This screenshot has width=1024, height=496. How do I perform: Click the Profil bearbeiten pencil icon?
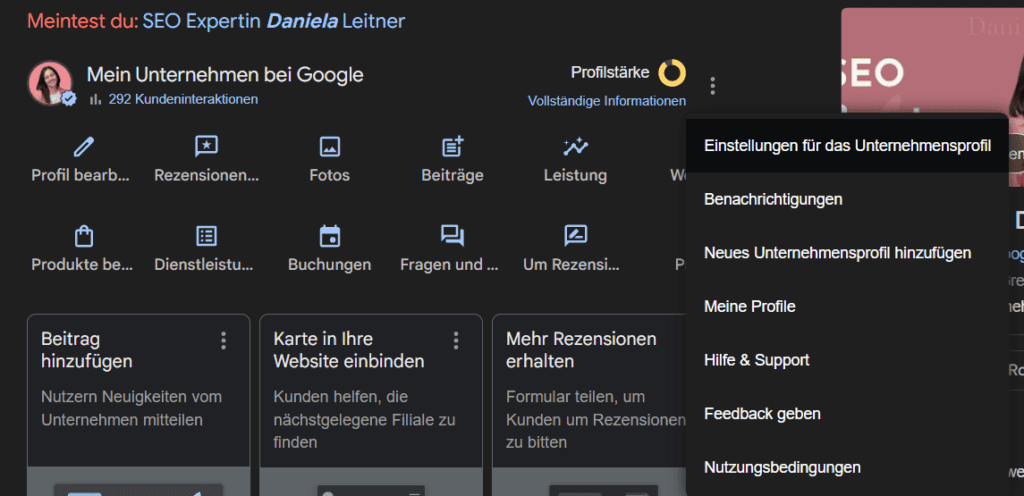point(84,147)
